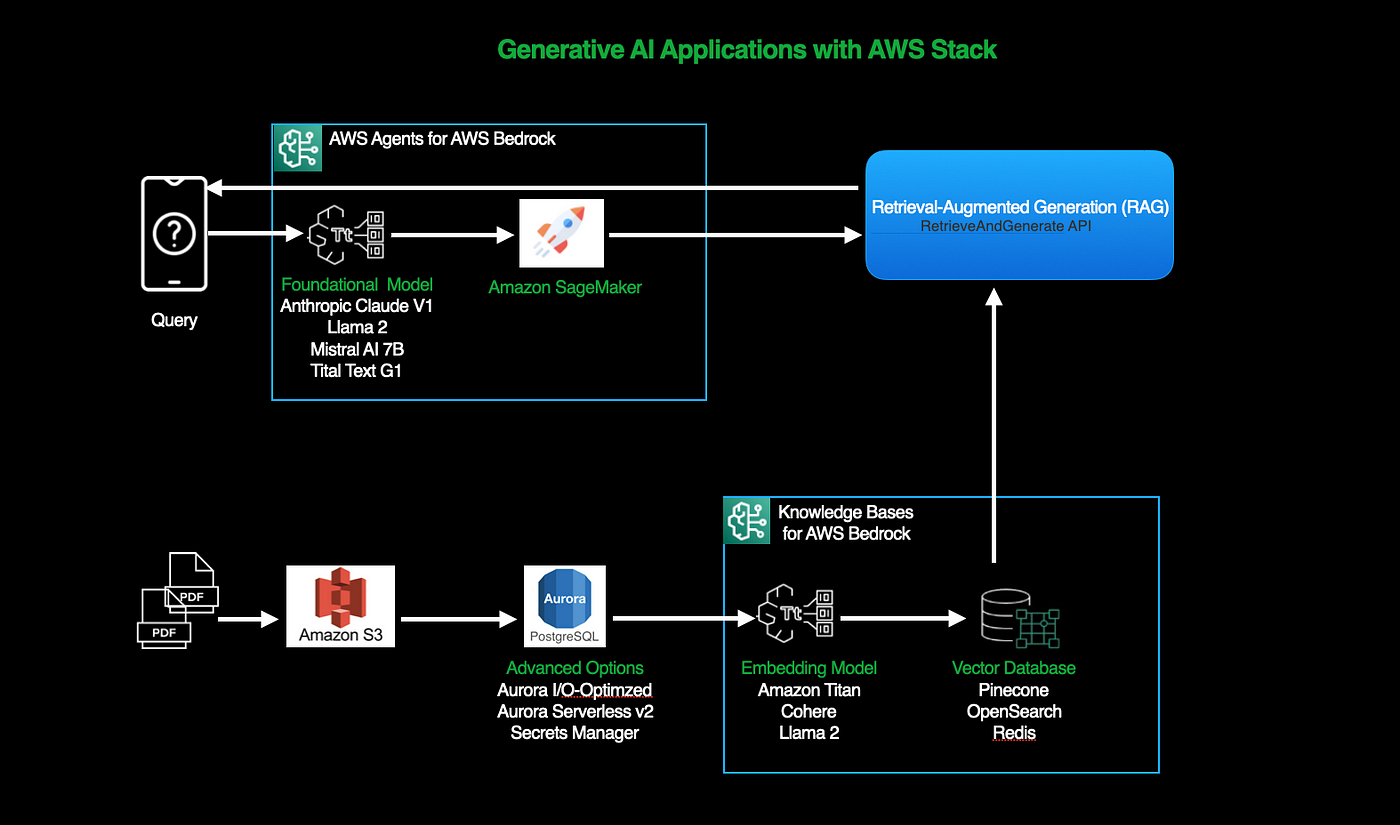Click the PDF documents icon
This screenshot has height=825, width=1400.
(x=177, y=601)
